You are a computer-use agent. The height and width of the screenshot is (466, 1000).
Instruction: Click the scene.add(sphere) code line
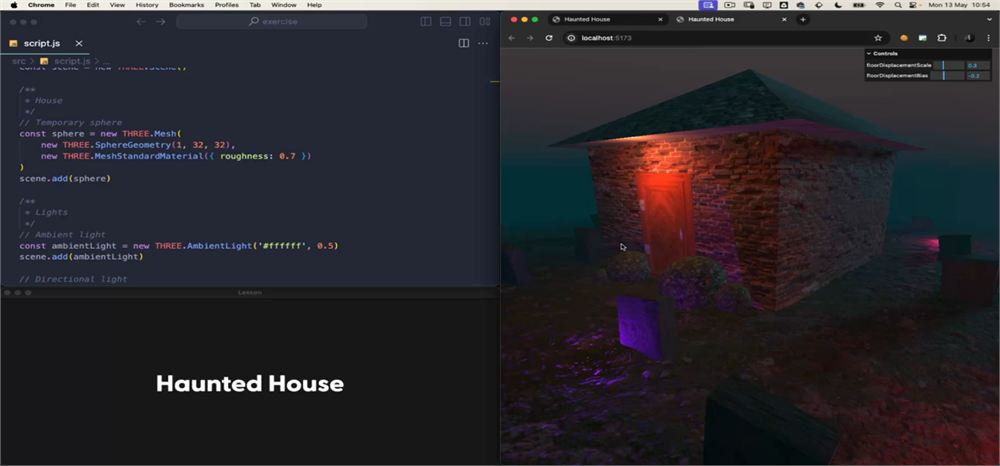[x=65, y=178]
